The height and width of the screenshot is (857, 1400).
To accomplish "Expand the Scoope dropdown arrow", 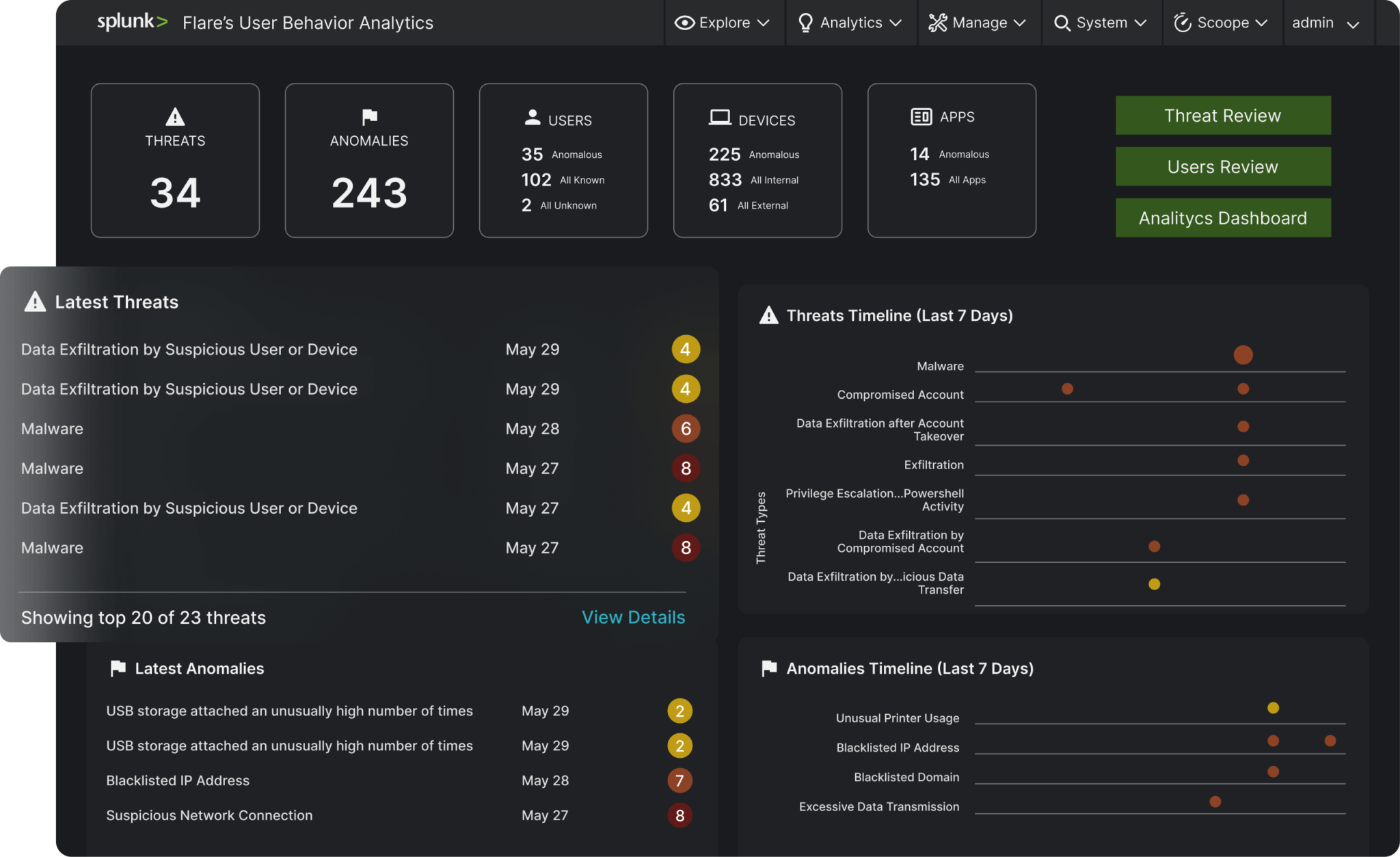I will [x=1261, y=23].
